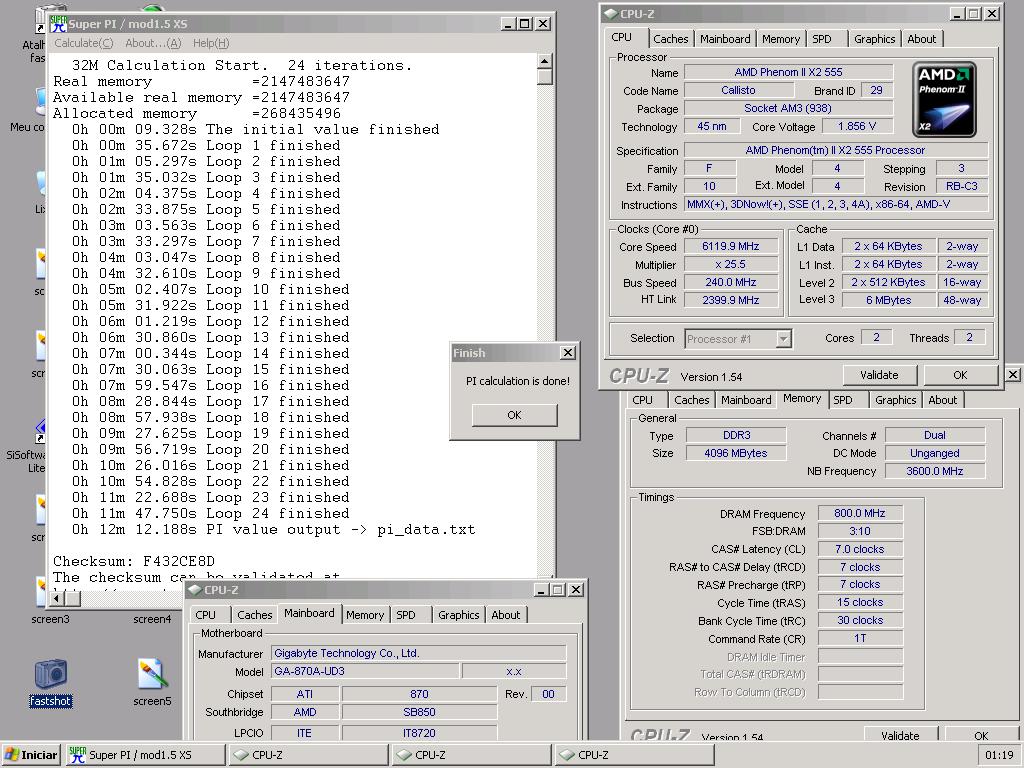
Task: Click the Iniciar start button
Action: 31,755
